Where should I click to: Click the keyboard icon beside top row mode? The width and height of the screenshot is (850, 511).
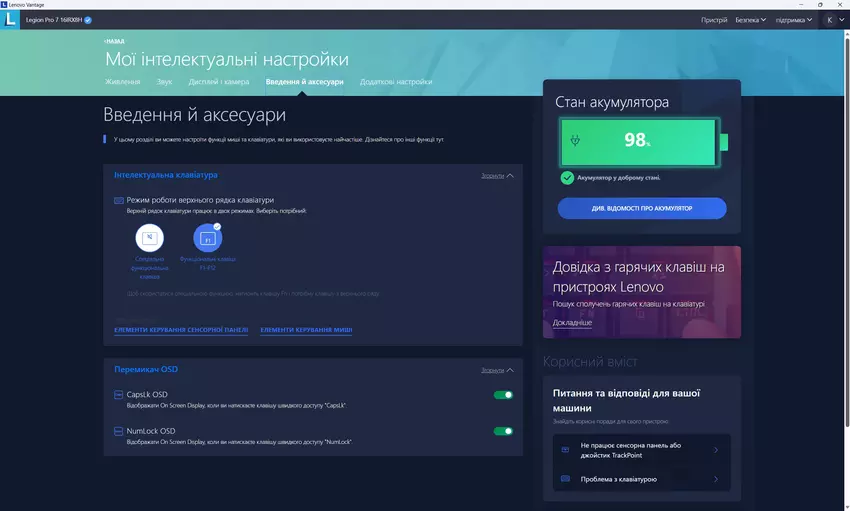tap(119, 200)
